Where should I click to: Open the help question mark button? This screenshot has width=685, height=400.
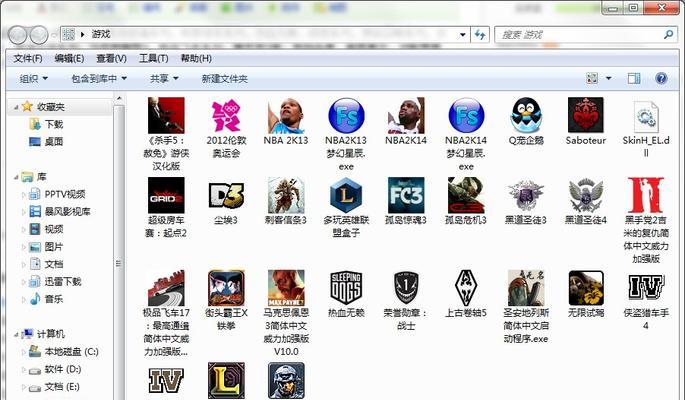661,79
